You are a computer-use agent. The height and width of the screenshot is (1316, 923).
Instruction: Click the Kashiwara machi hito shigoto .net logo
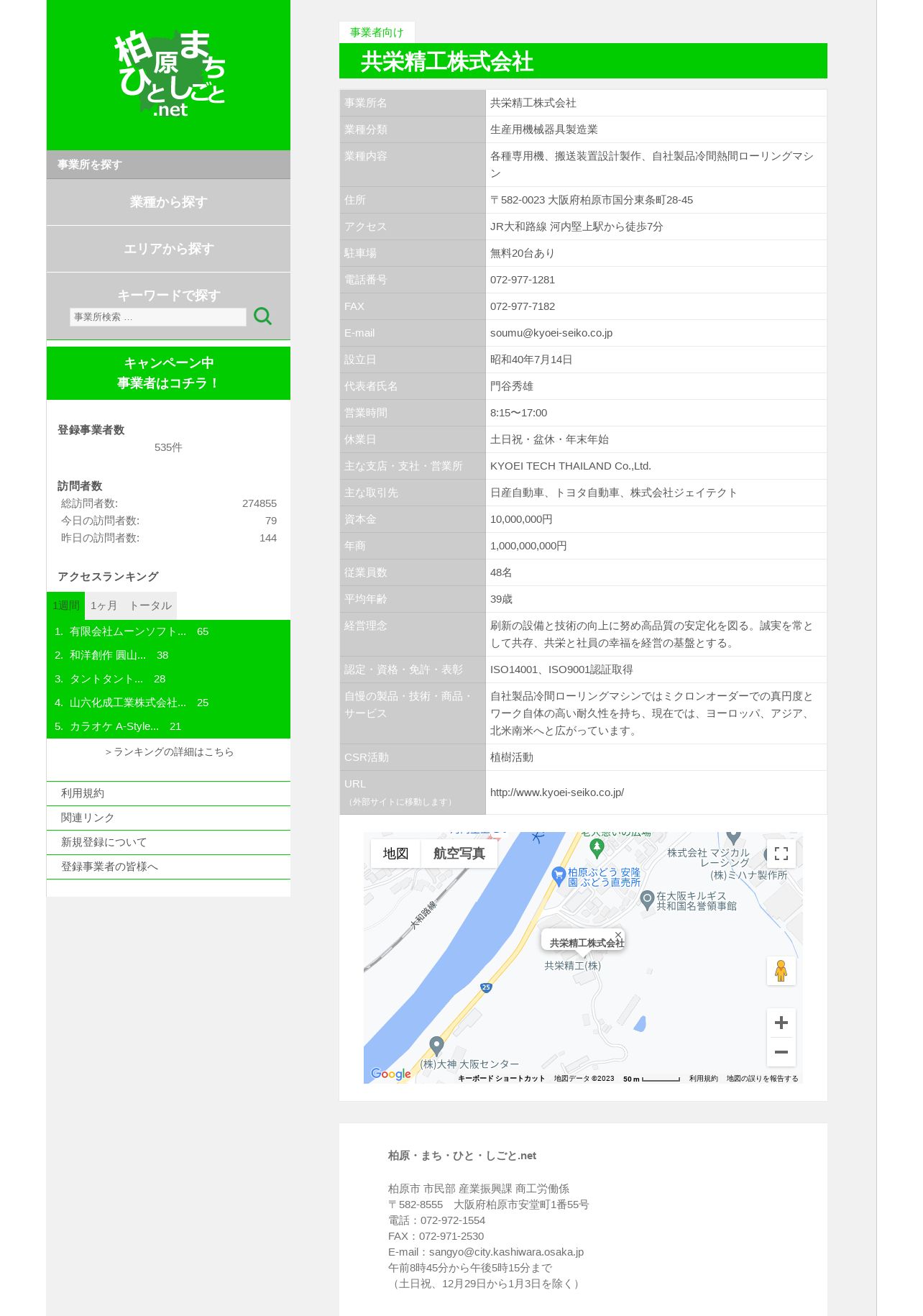tap(171, 73)
